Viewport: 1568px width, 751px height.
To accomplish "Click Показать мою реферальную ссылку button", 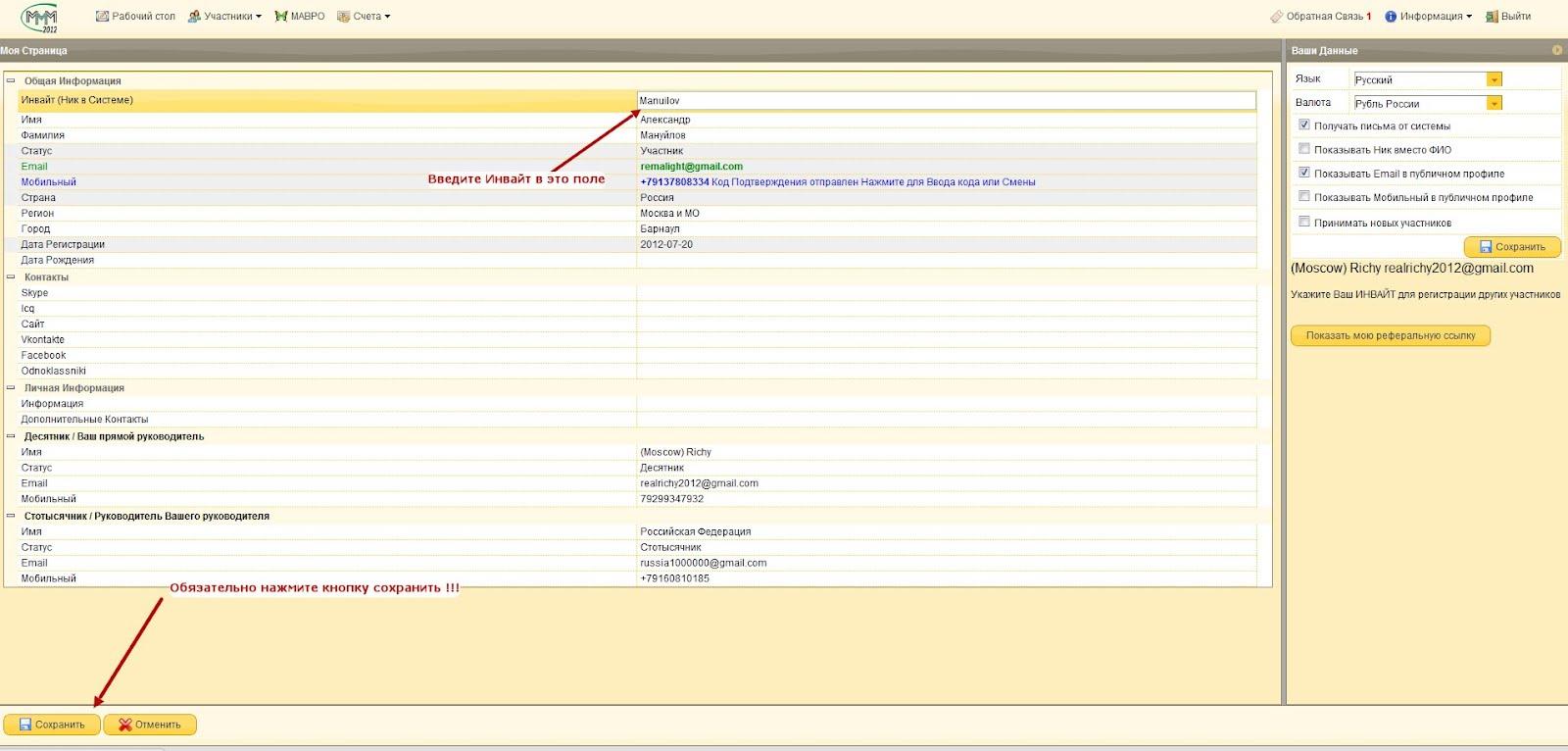I will 1390,335.
